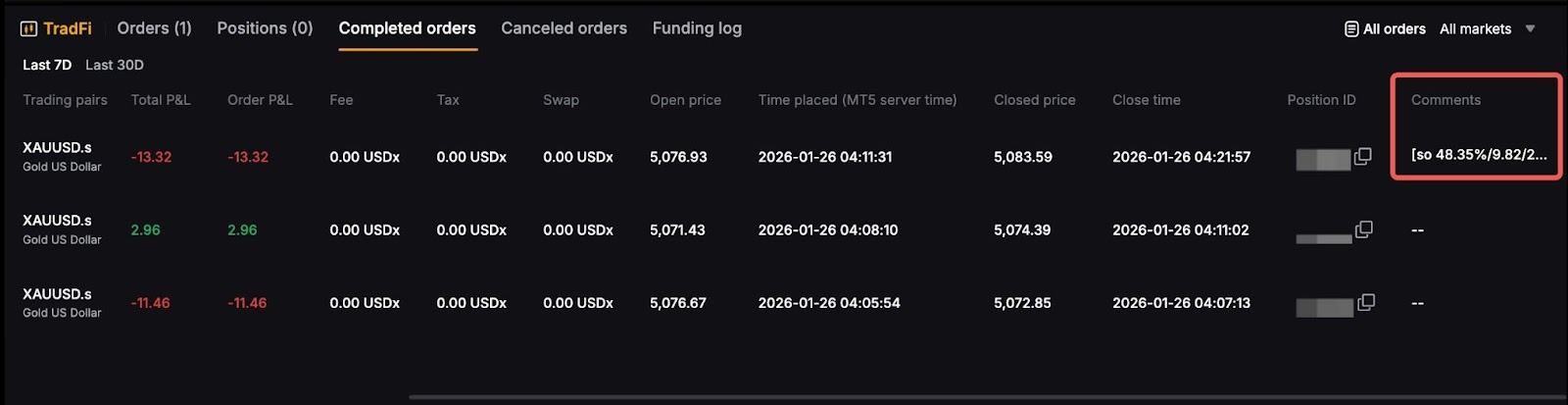Copy position ID for 04:11:31 order
This screenshot has width=1568, height=405.
(x=1362, y=156)
